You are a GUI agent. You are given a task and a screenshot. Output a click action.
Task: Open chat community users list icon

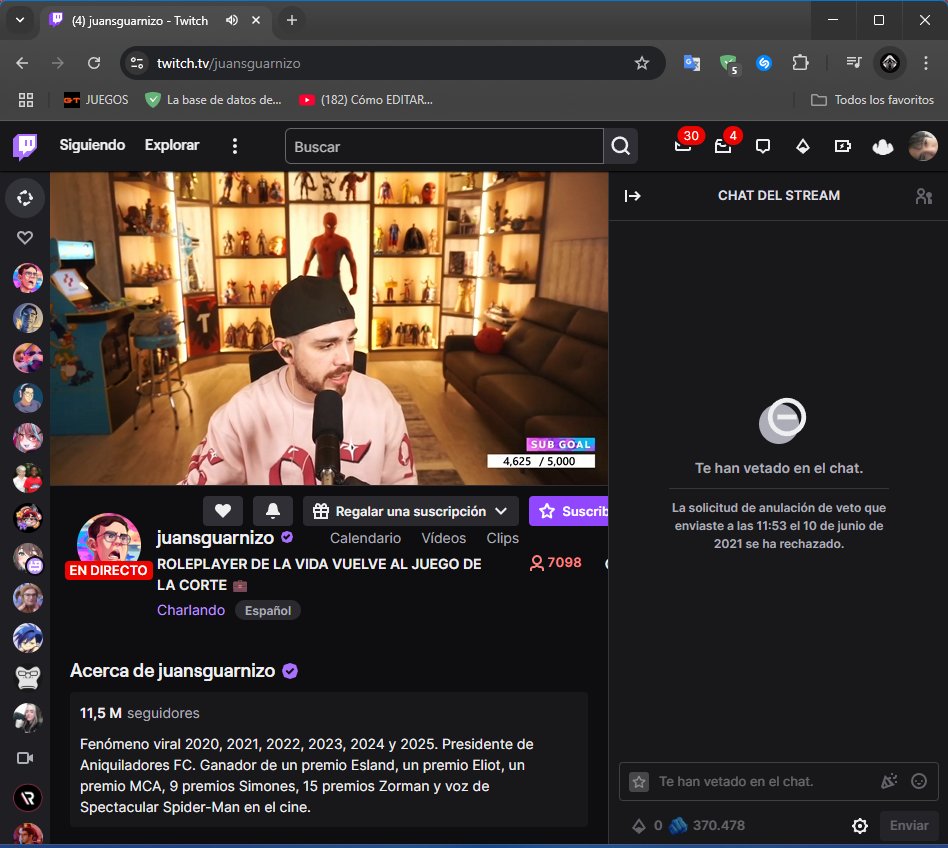click(923, 196)
